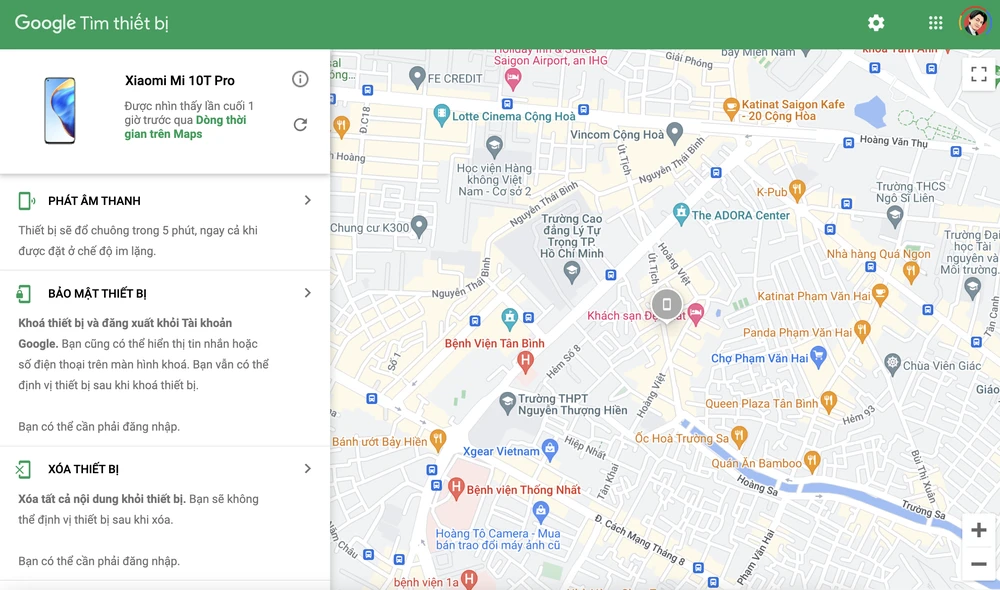Expand the Bảo mật thiết bị chevron
Image resolution: width=1000 pixels, height=590 pixels.
click(x=307, y=293)
